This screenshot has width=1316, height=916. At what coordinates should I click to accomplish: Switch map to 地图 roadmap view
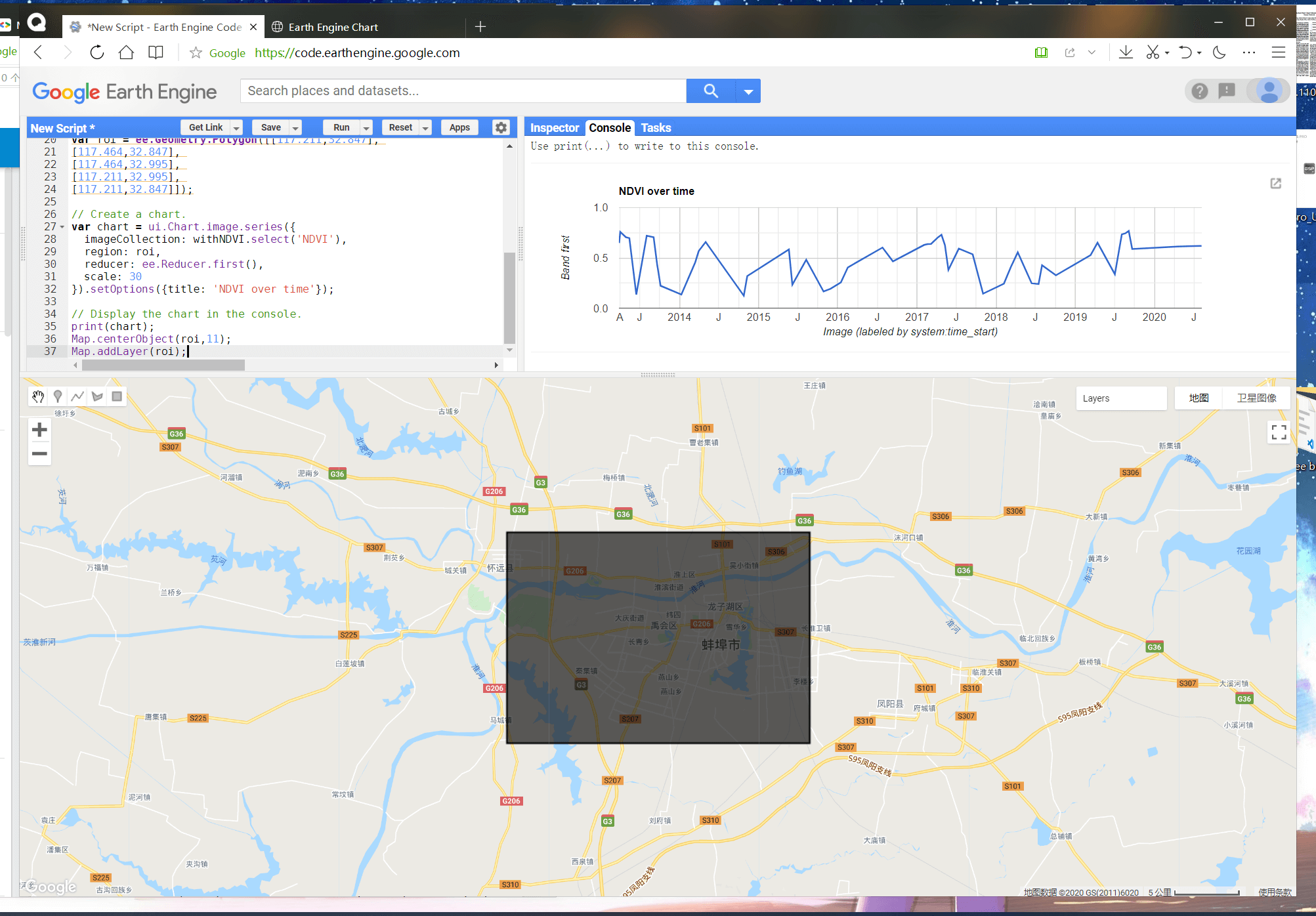[1199, 398]
